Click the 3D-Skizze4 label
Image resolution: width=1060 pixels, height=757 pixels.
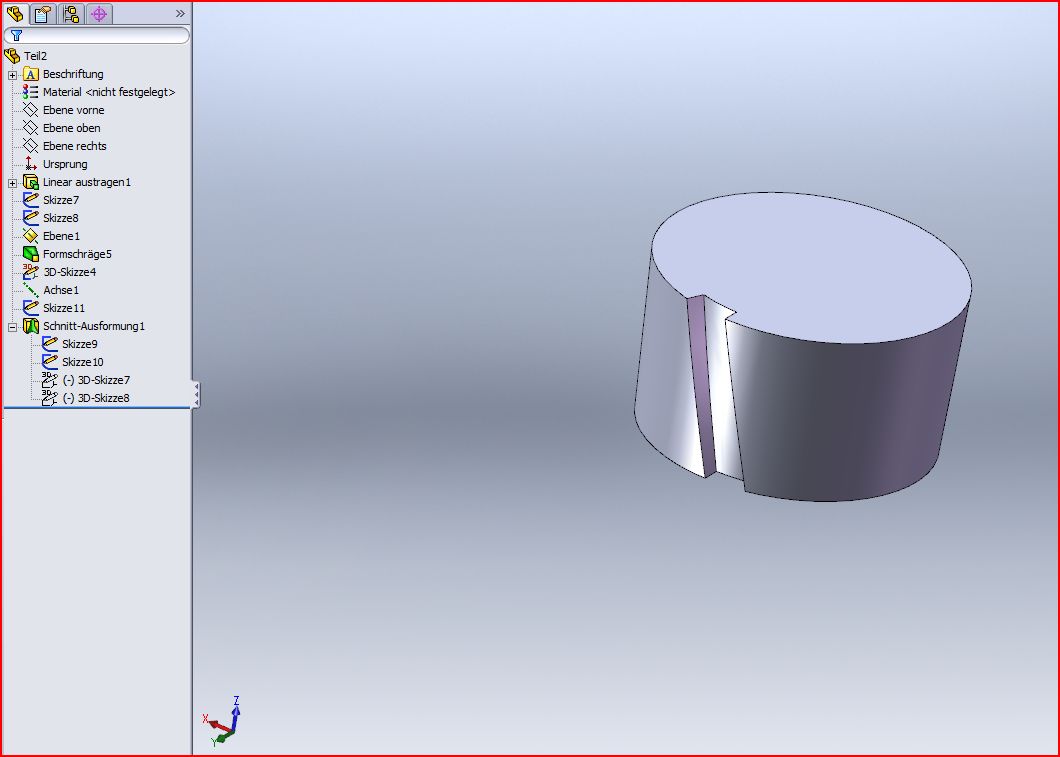point(70,272)
